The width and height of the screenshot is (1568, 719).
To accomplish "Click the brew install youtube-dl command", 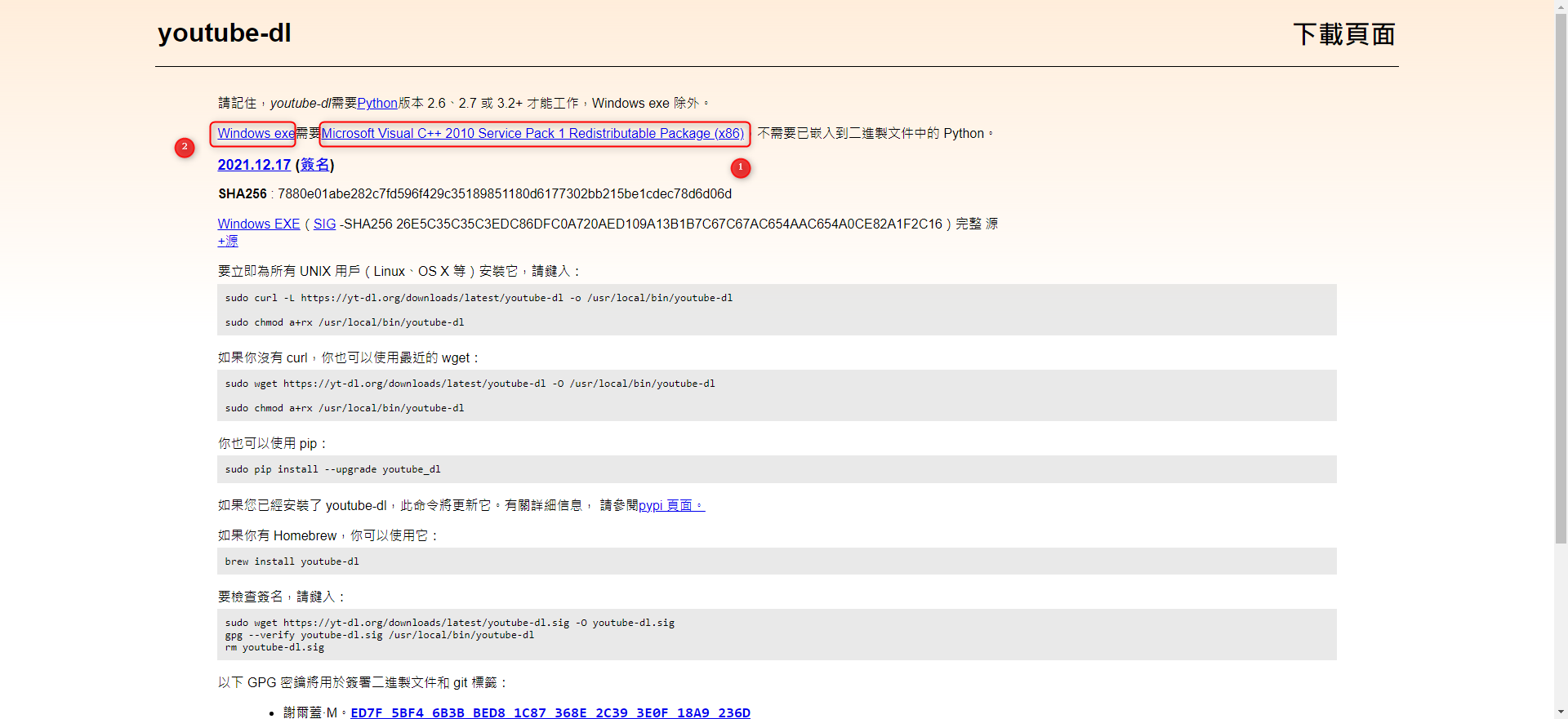I will click(x=292, y=561).
